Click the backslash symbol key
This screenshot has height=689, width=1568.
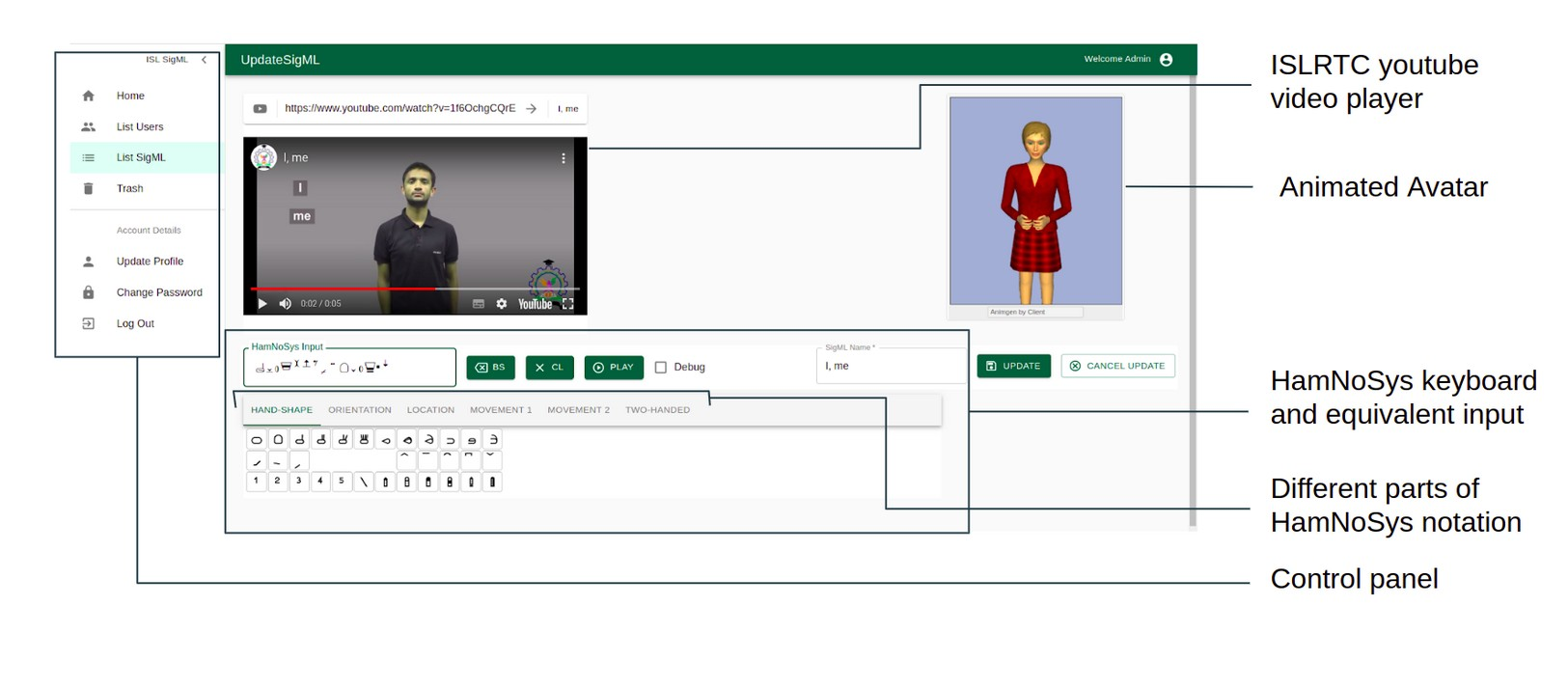[x=364, y=482]
